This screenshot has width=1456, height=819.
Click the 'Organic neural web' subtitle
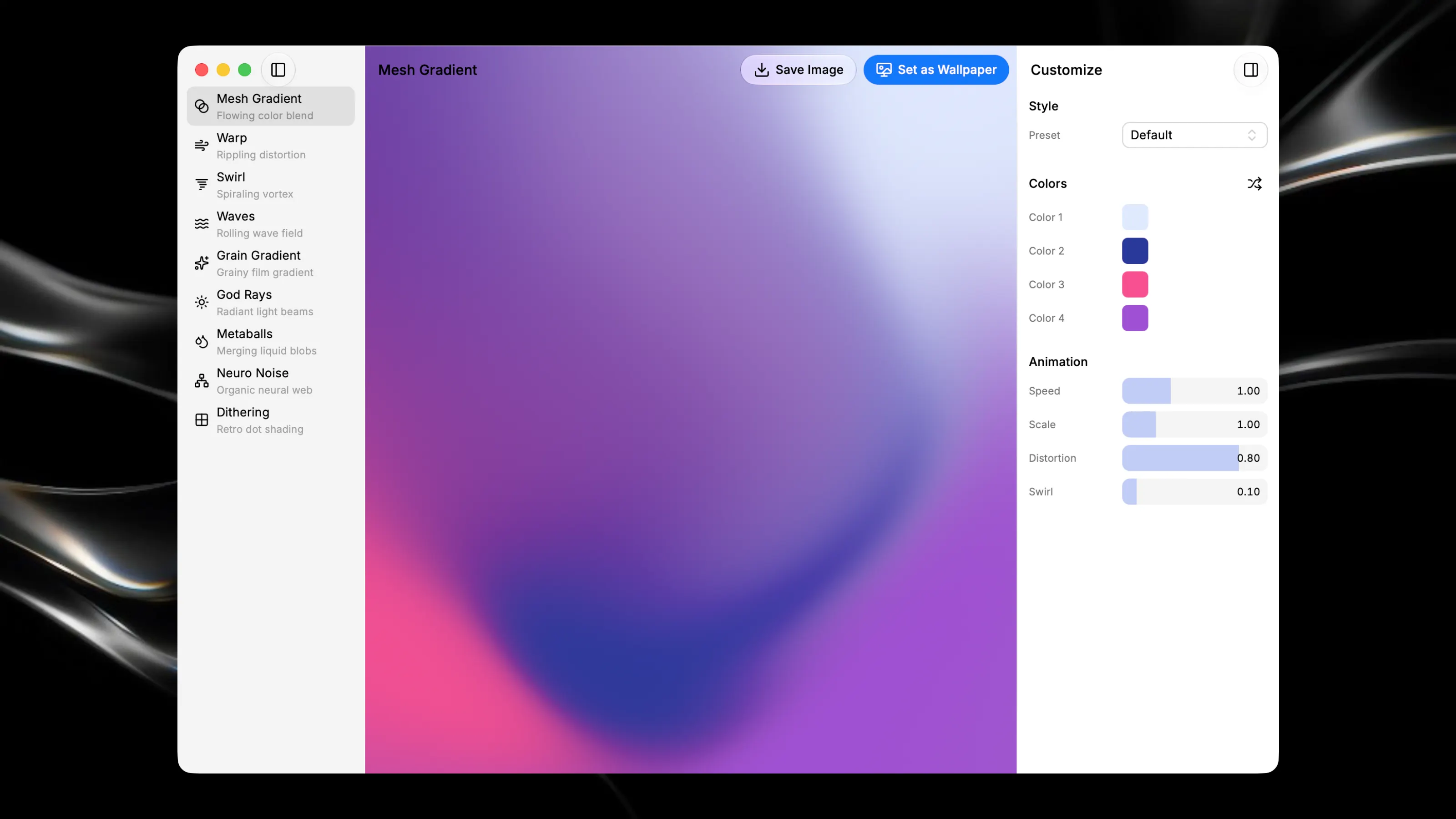264,390
